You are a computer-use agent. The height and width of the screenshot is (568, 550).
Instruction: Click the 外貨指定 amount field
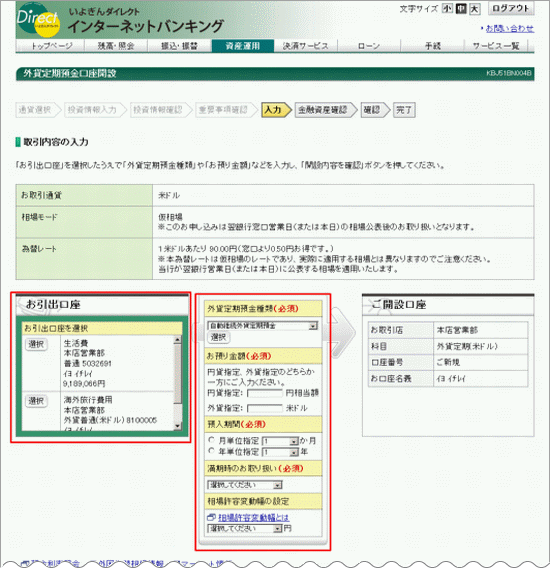point(265,409)
